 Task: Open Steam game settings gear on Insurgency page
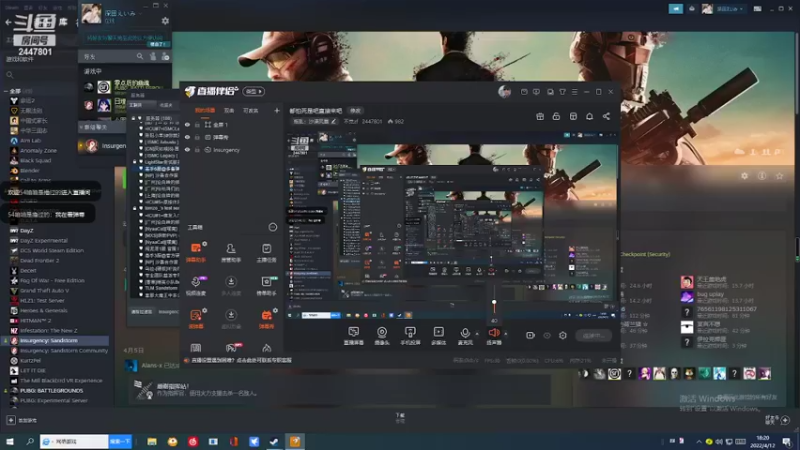click(x=744, y=176)
